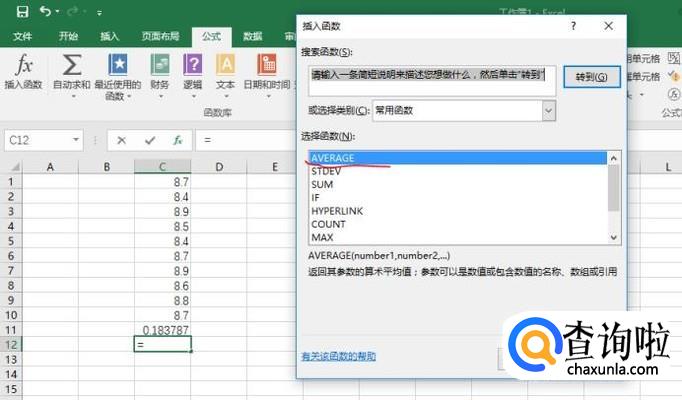
Task: Switch to the 插入 ribbon tab
Action: click(110, 36)
